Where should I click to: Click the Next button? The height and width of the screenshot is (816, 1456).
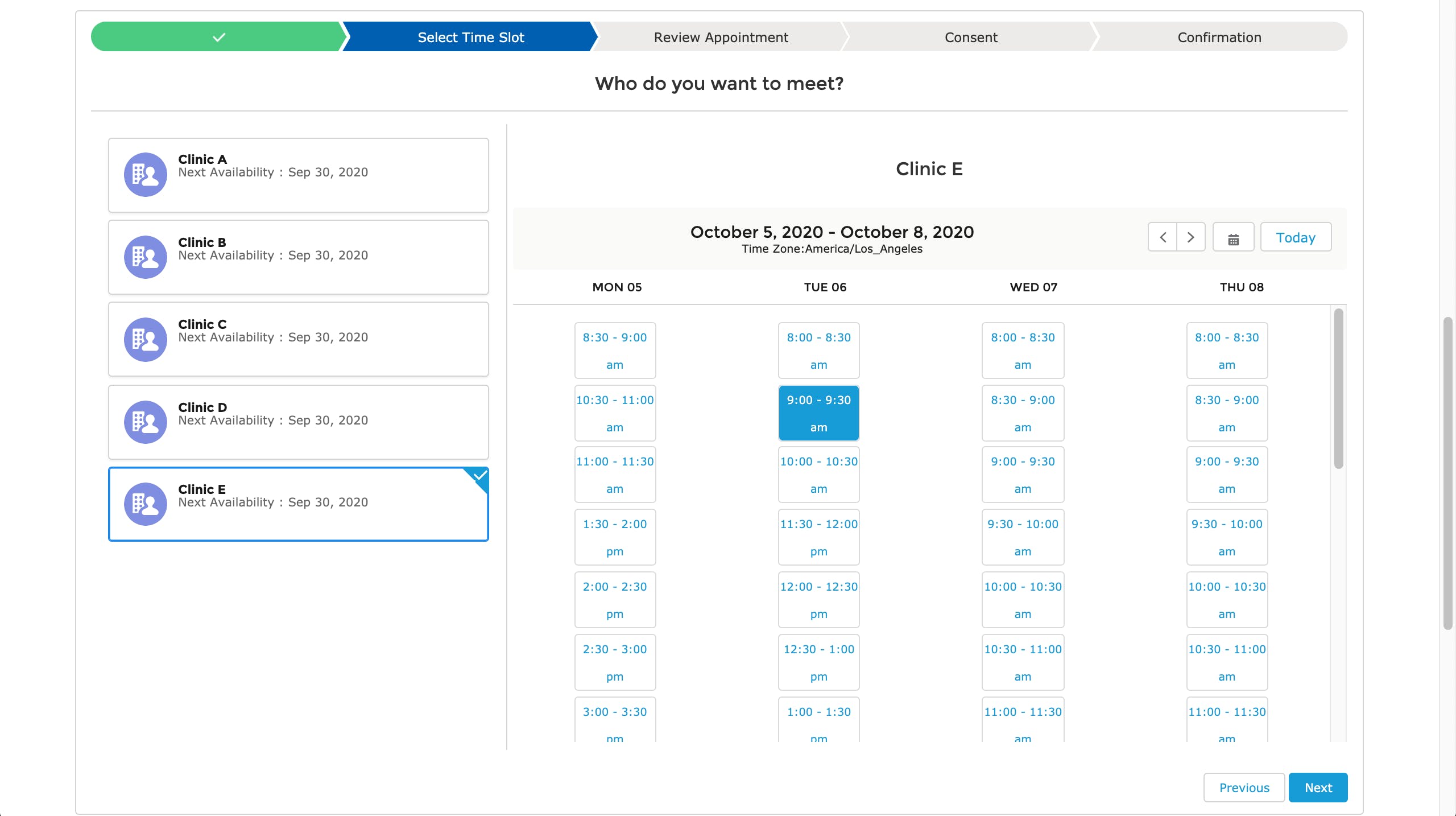pyautogui.click(x=1318, y=788)
